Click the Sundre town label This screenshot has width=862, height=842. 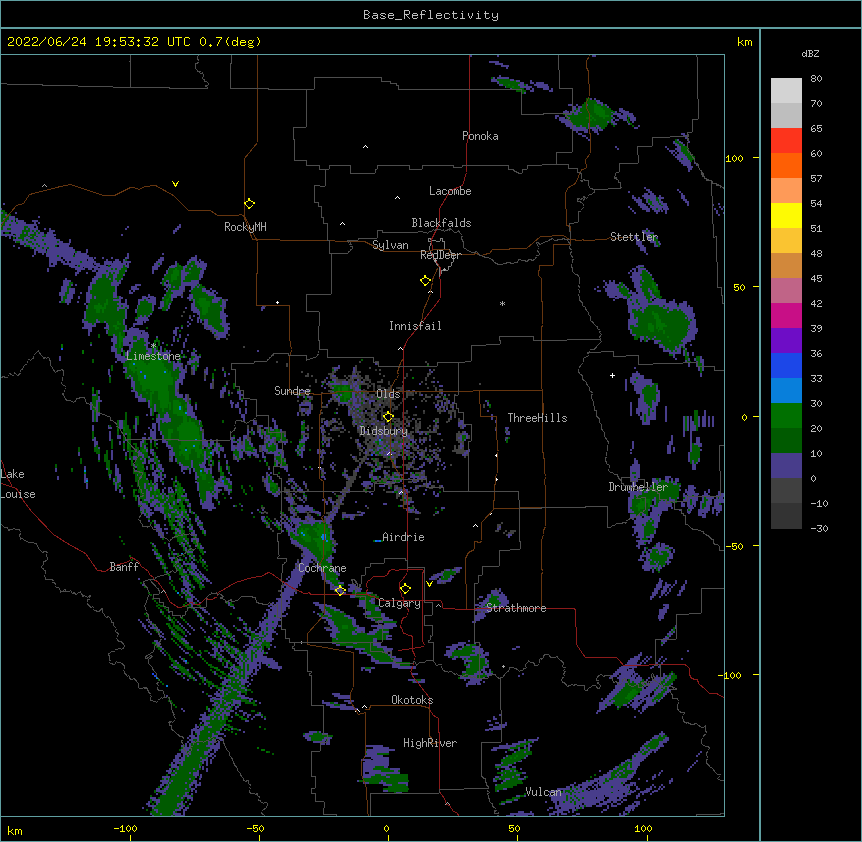pos(292,391)
